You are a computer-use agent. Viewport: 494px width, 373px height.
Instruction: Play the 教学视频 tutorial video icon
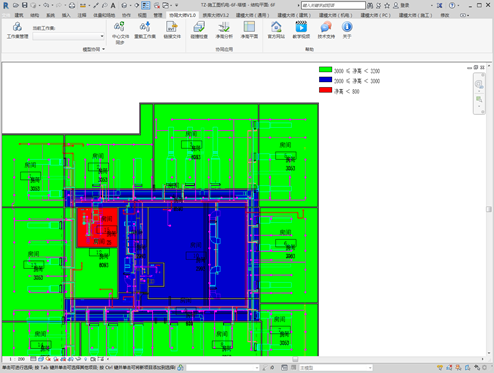pyautogui.click(x=301, y=30)
